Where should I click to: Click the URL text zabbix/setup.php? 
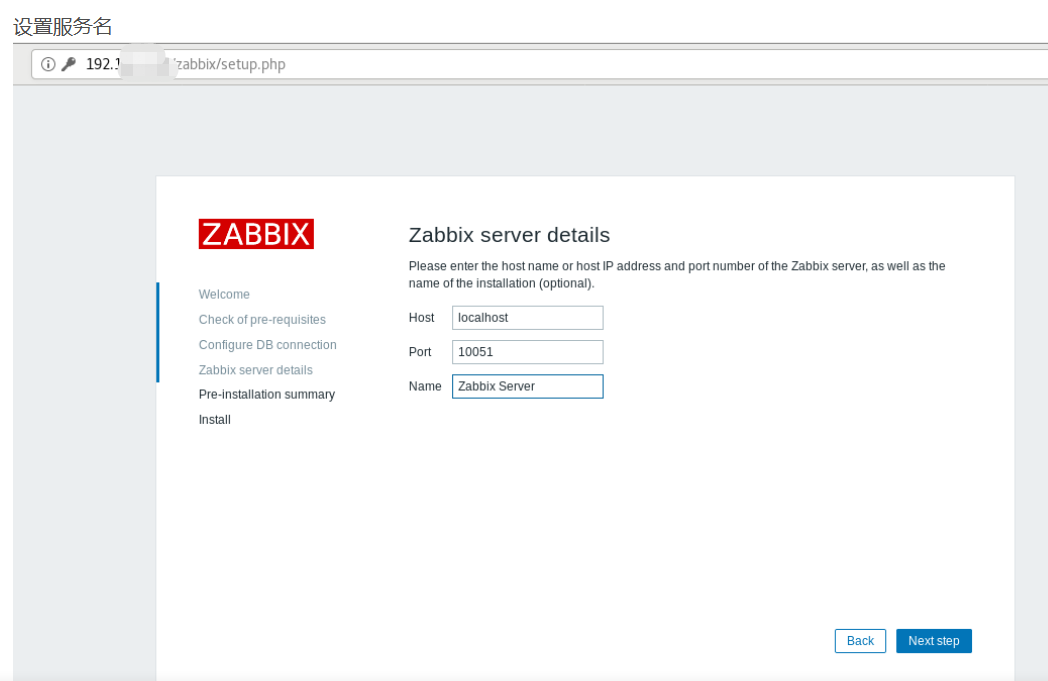point(231,64)
